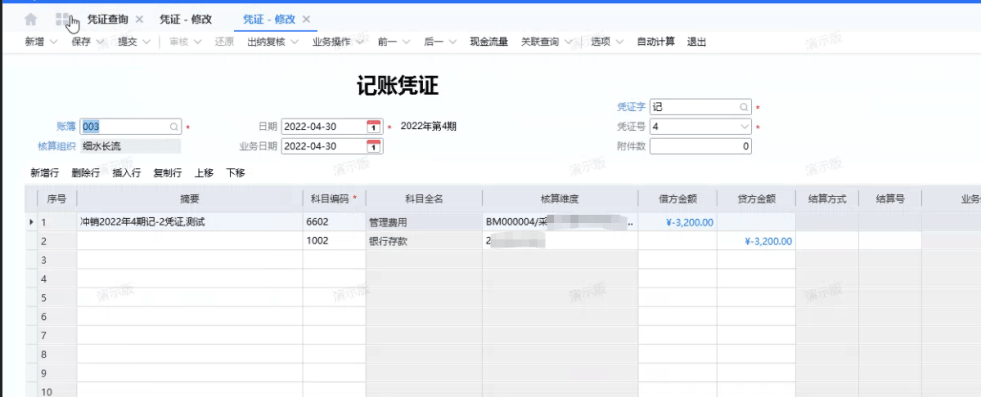The image size is (981, 397).
Task: Select the row 1 indicator arrow
Action: click(31, 222)
